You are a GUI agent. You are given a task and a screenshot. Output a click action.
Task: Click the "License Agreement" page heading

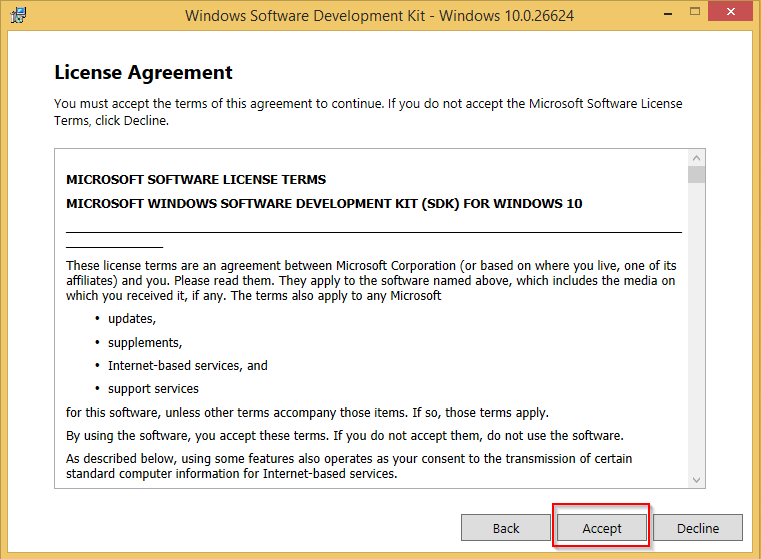143,72
